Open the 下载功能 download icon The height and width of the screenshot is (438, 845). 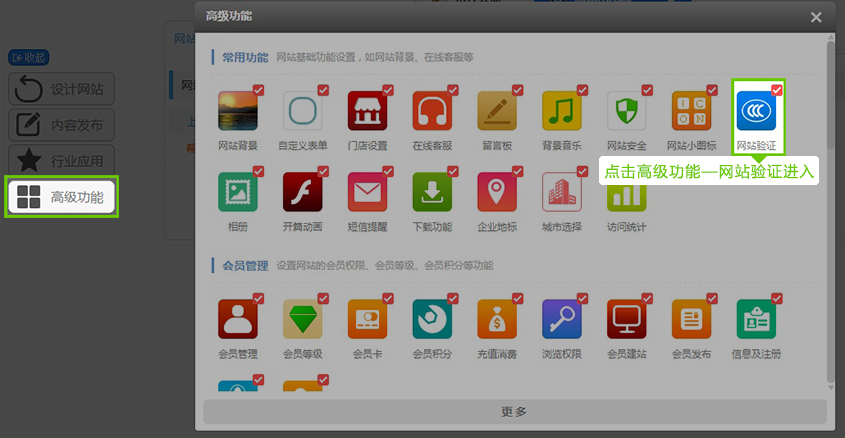(432, 192)
